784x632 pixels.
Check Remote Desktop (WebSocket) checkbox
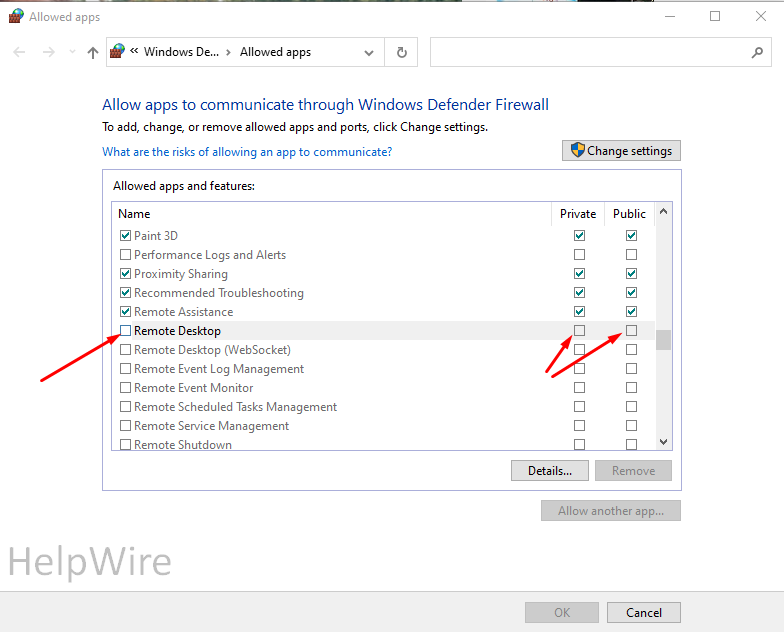click(x=126, y=350)
